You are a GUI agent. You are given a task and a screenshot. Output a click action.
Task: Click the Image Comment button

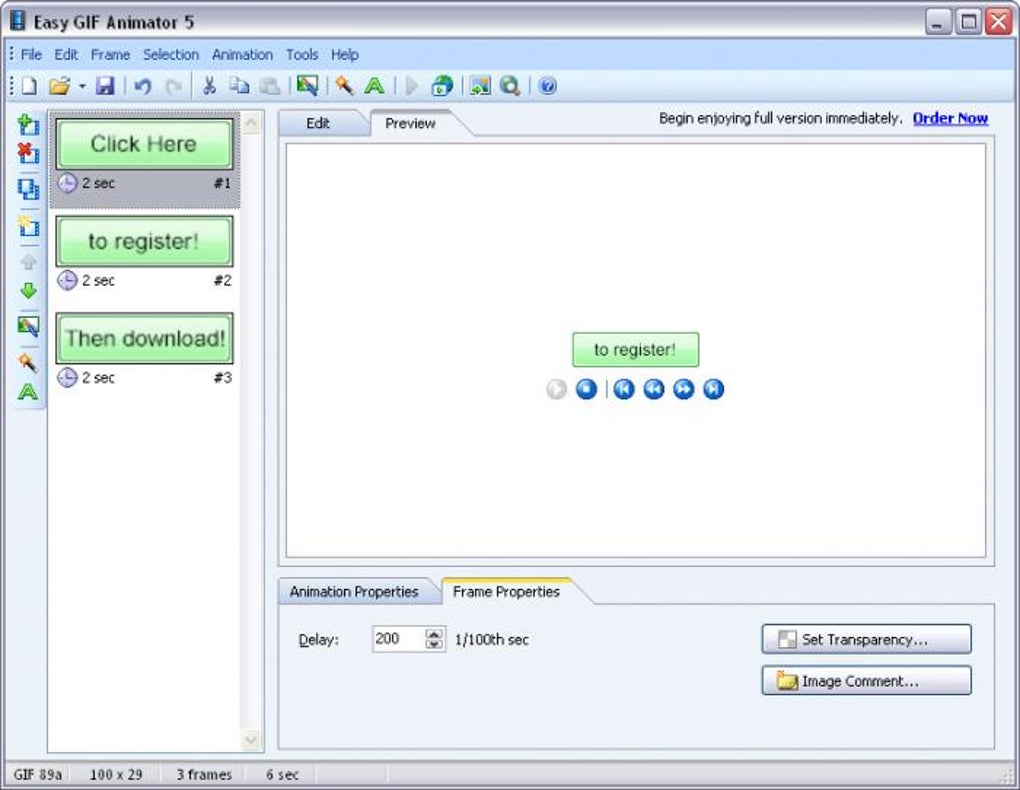(866, 681)
